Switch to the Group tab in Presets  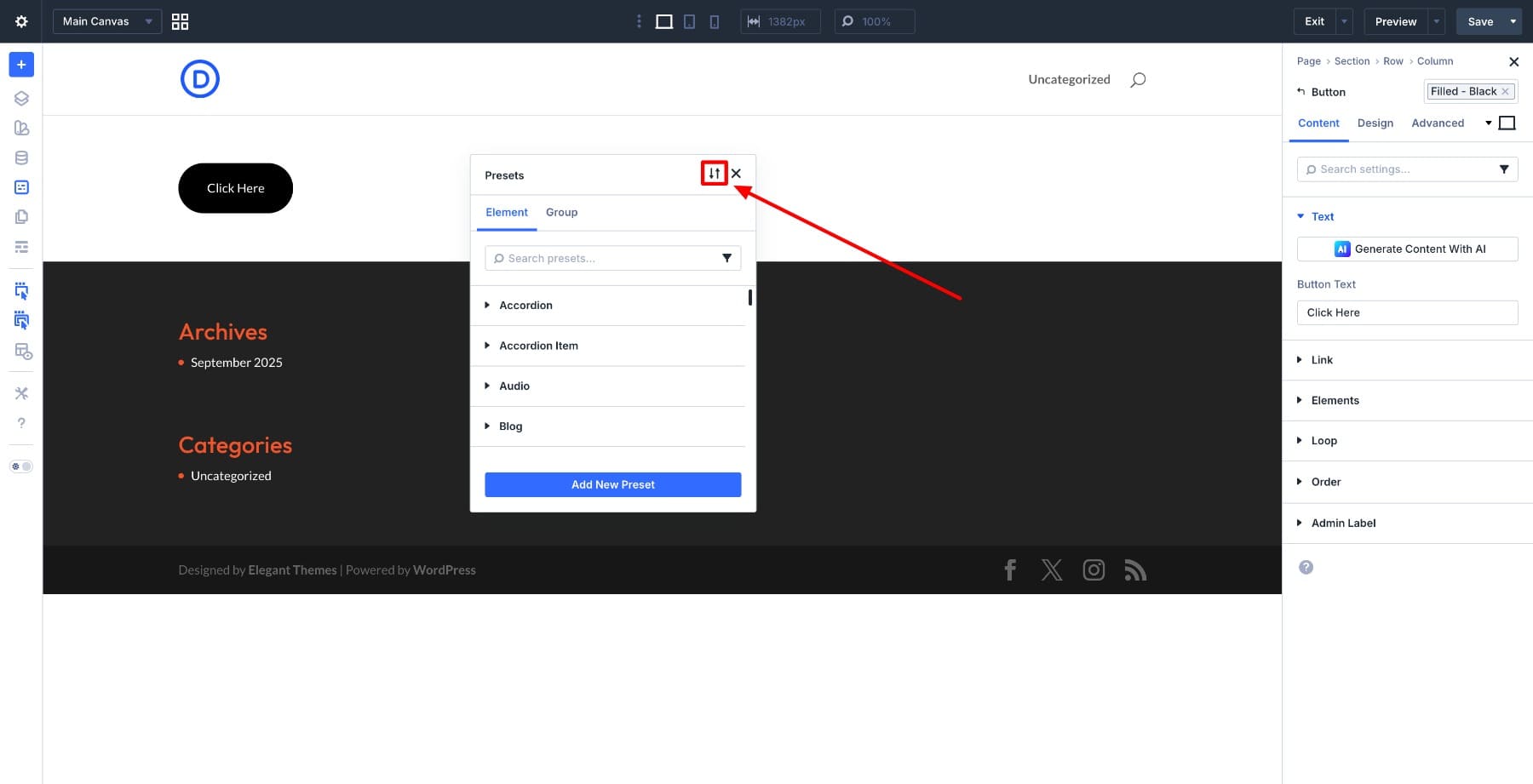(x=561, y=212)
